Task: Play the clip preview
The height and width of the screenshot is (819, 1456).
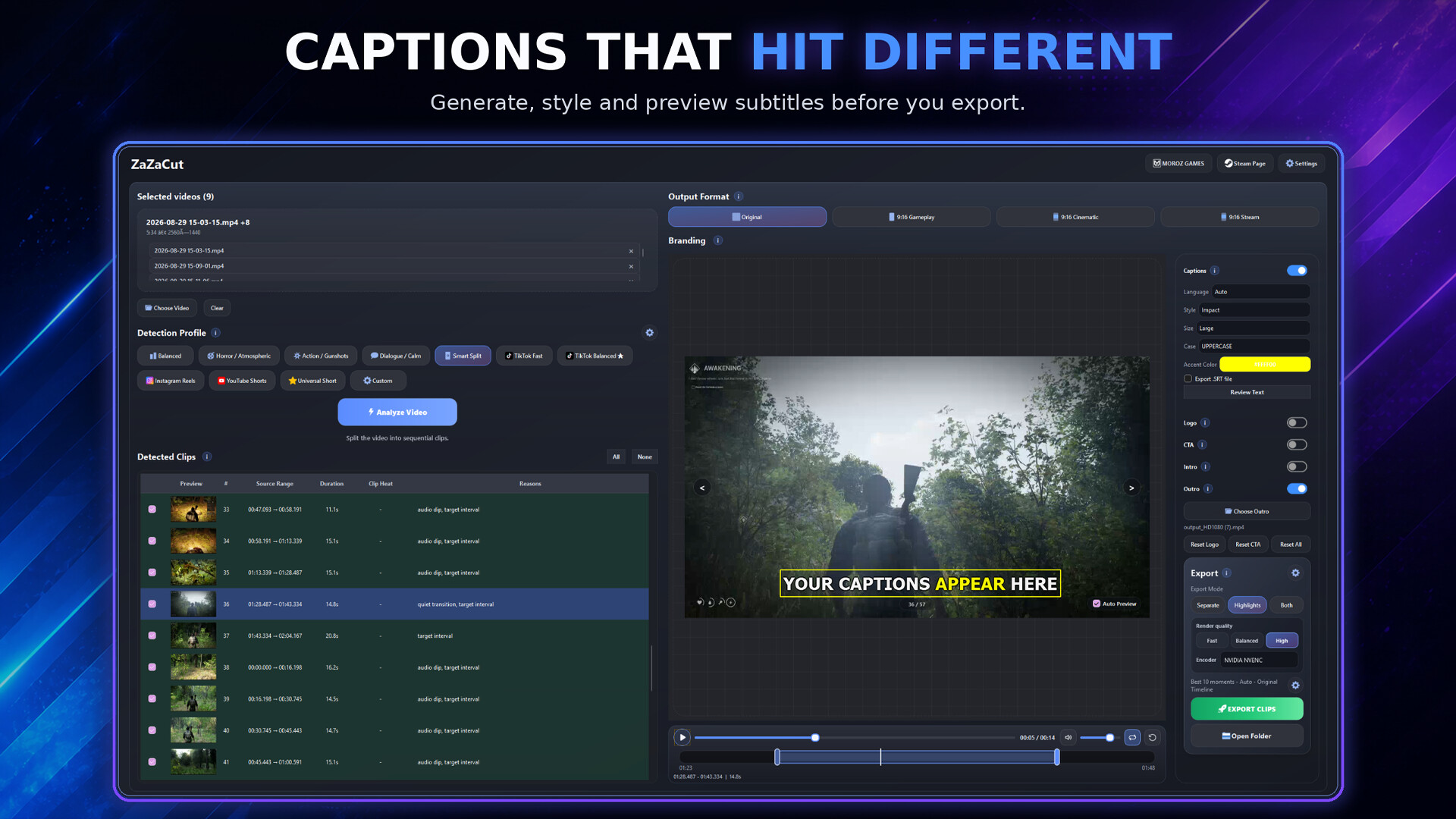Action: click(682, 737)
